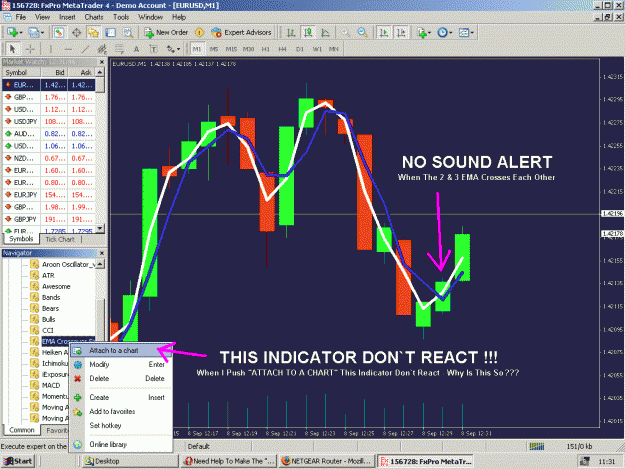Switch timeframe to M5

pos(214,49)
